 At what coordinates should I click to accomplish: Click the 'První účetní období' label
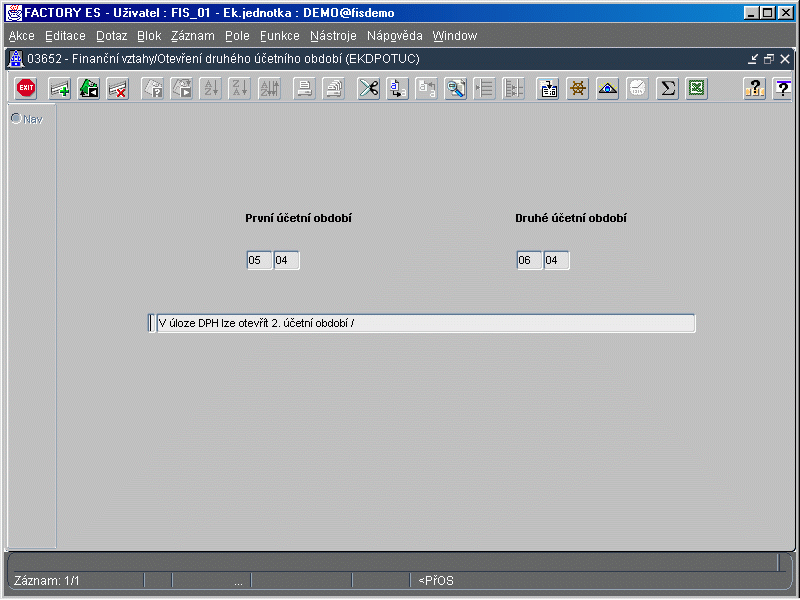tap(298, 218)
